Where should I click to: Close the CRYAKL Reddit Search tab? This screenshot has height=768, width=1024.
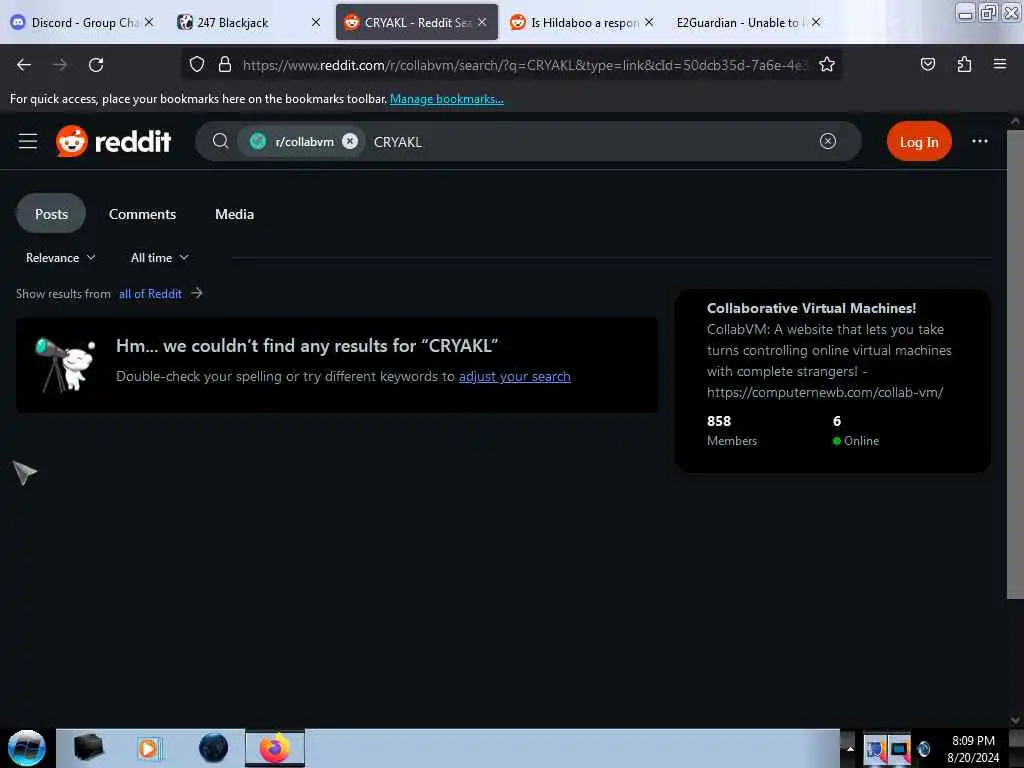[482, 22]
